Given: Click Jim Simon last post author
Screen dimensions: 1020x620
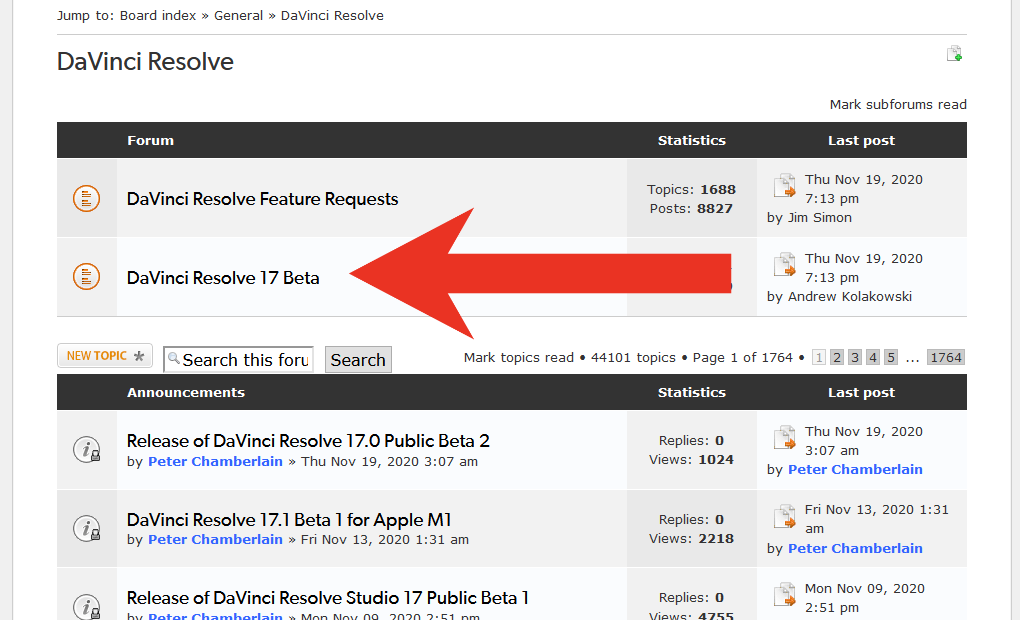Looking at the screenshot, I should tap(820, 218).
